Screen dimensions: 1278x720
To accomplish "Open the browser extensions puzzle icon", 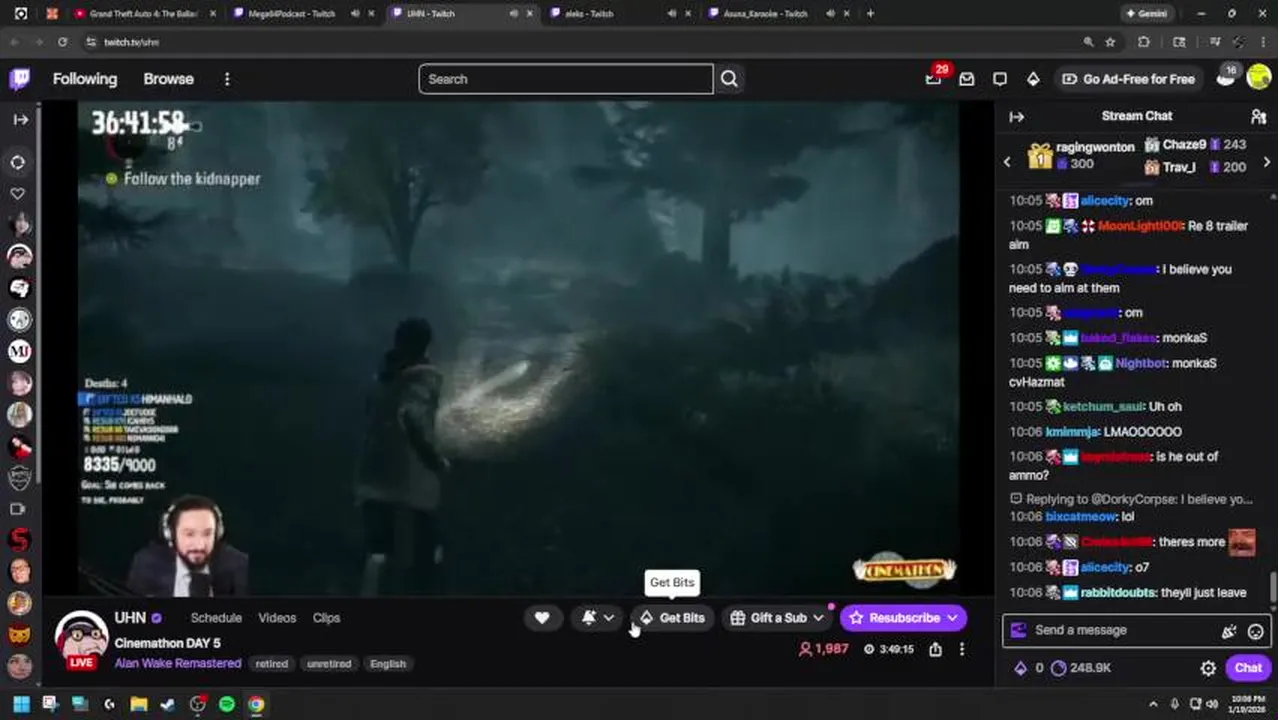I will [1144, 42].
